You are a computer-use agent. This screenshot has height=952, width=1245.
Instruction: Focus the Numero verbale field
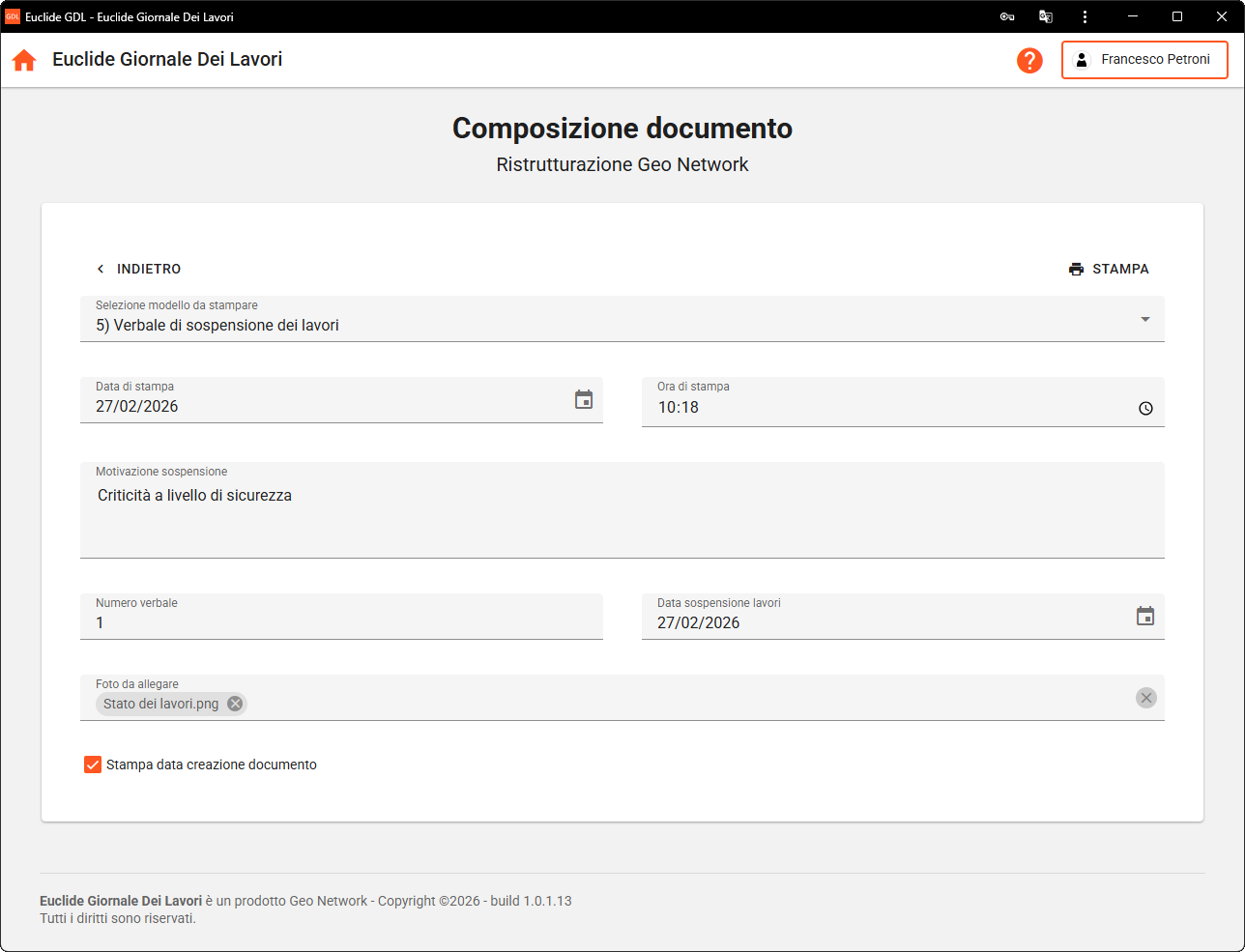[340, 622]
